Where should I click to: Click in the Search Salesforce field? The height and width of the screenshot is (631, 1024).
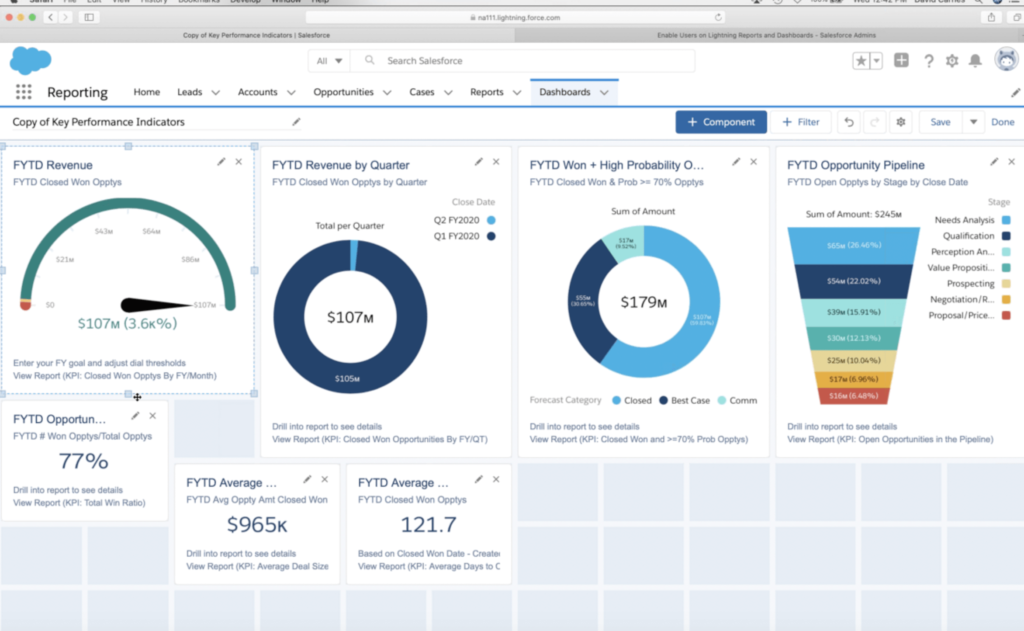click(522, 61)
